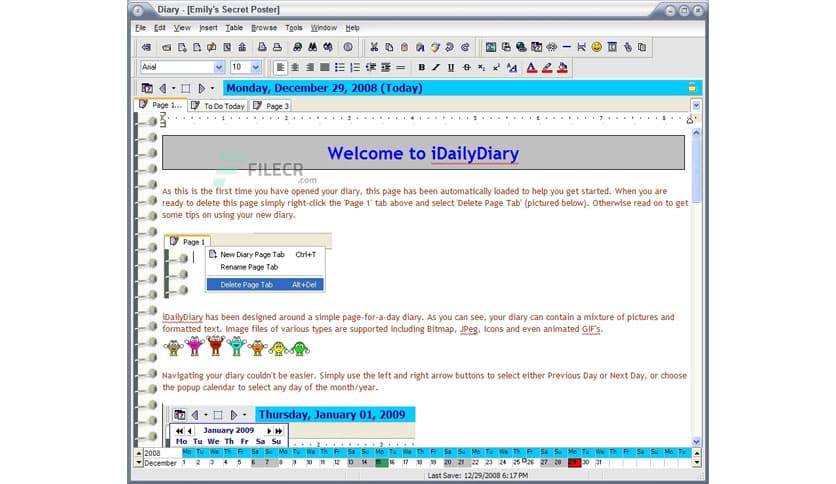Click the document vertical scrollbar down arrow
Screen dimensions: 836x484
click(x=696, y=441)
